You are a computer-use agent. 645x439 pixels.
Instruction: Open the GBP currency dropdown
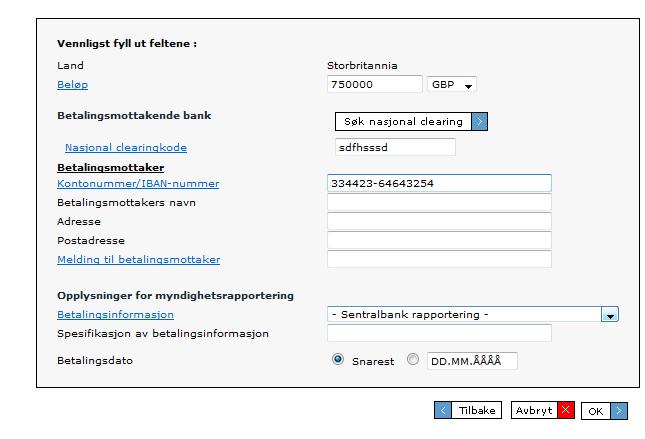pos(452,84)
